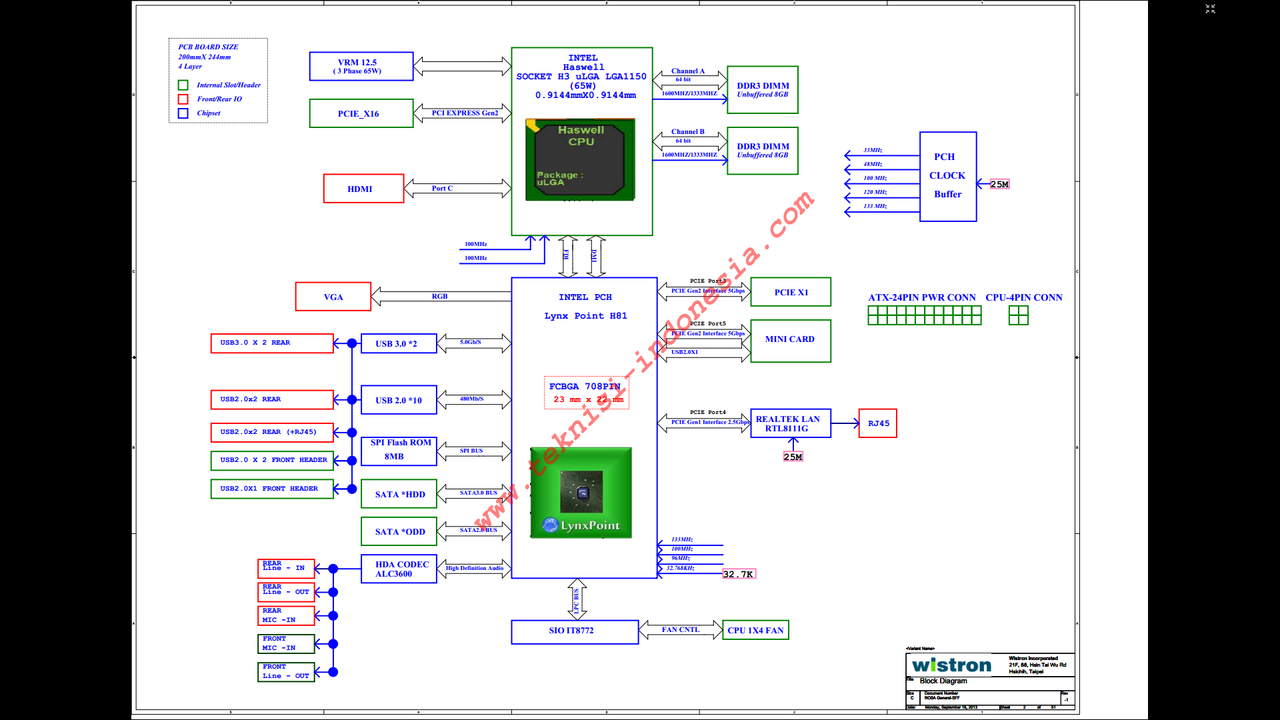The height and width of the screenshot is (720, 1280).
Task: Click the Internal Slot/Header legend entry
Action: pos(220,85)
